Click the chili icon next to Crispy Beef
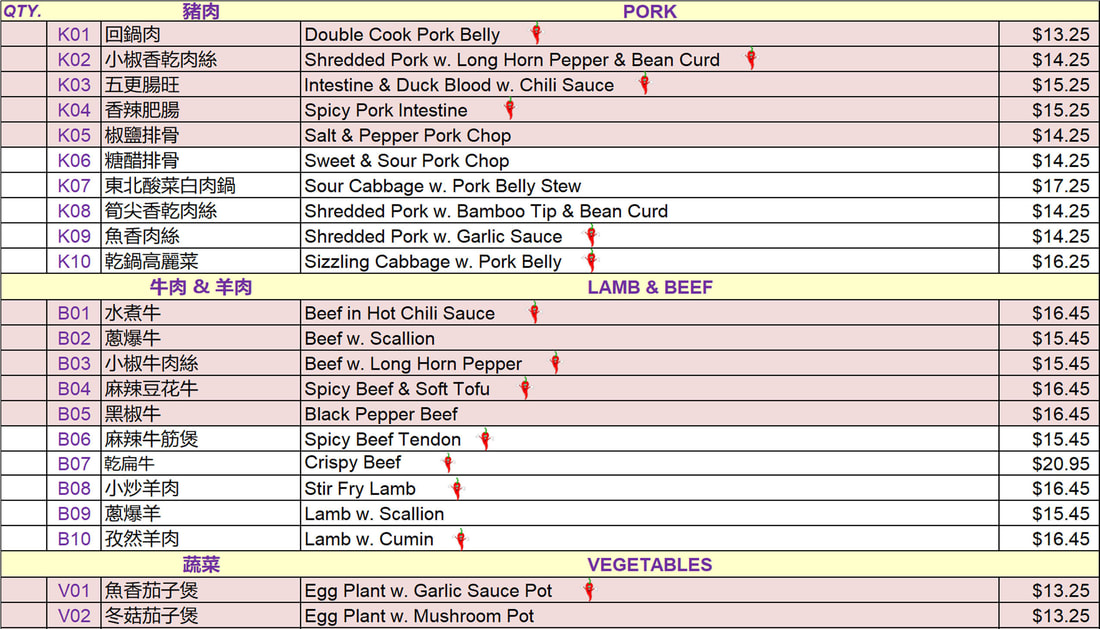Image resolution: width=1100 pixels, height=629 pixels. click(448, 463)
